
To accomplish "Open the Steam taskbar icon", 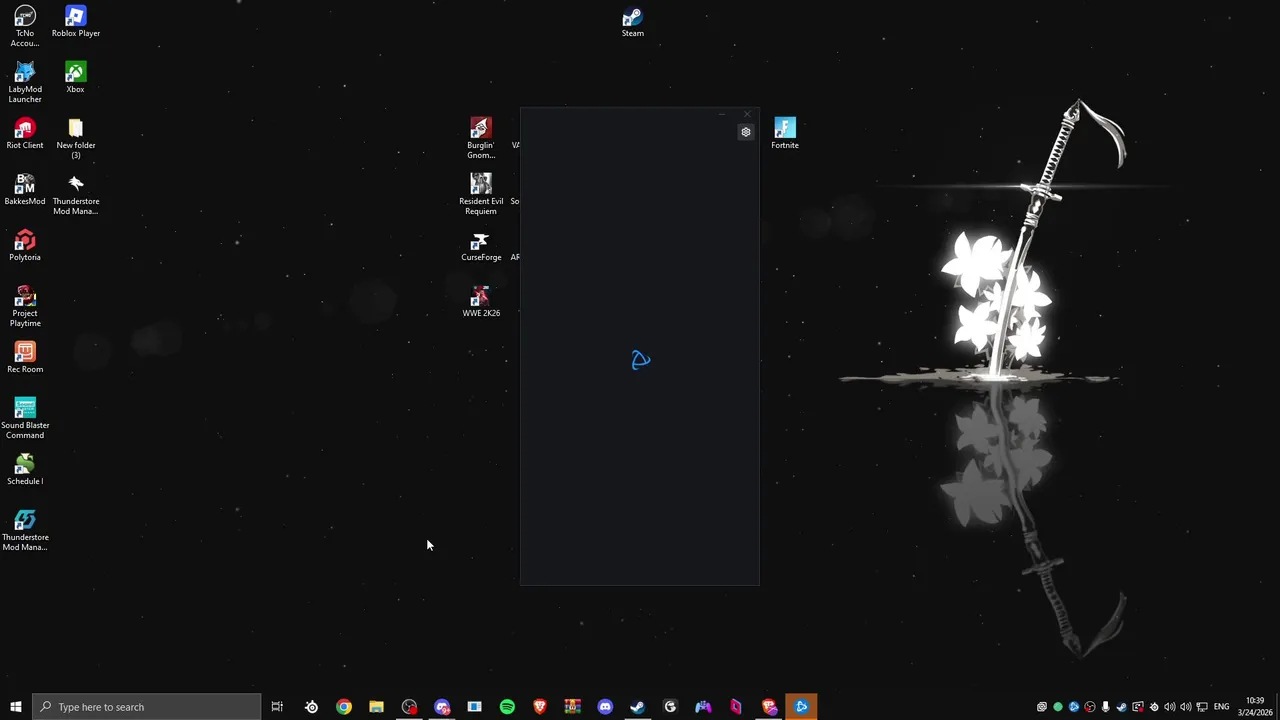I will (x=637, y=707).
